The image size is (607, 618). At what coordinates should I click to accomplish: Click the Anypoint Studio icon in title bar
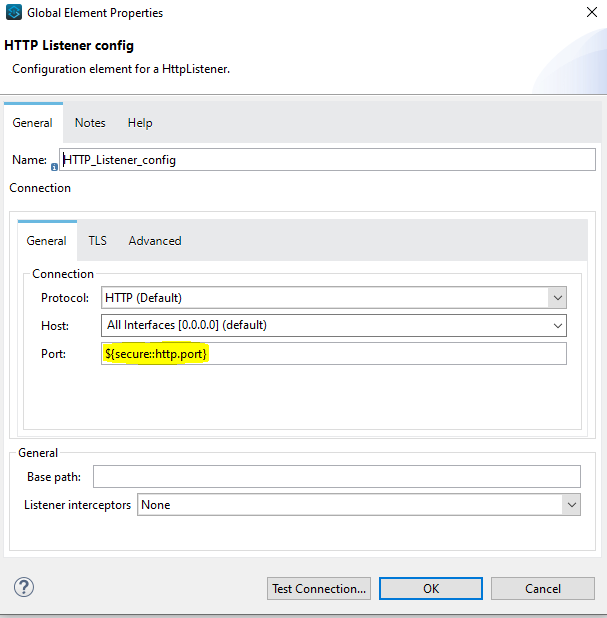[14, 12]
